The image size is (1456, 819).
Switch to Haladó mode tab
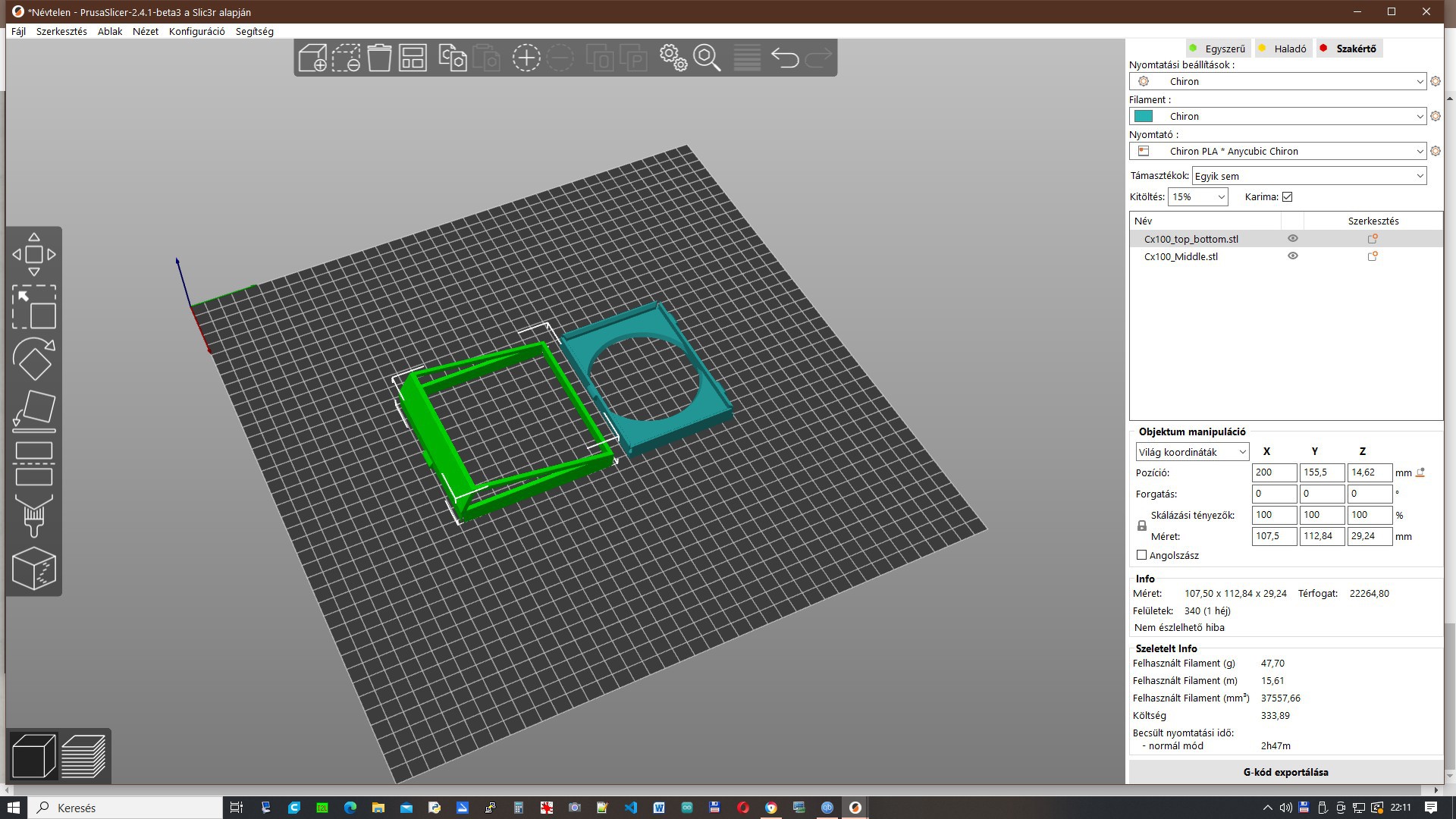1289,49
